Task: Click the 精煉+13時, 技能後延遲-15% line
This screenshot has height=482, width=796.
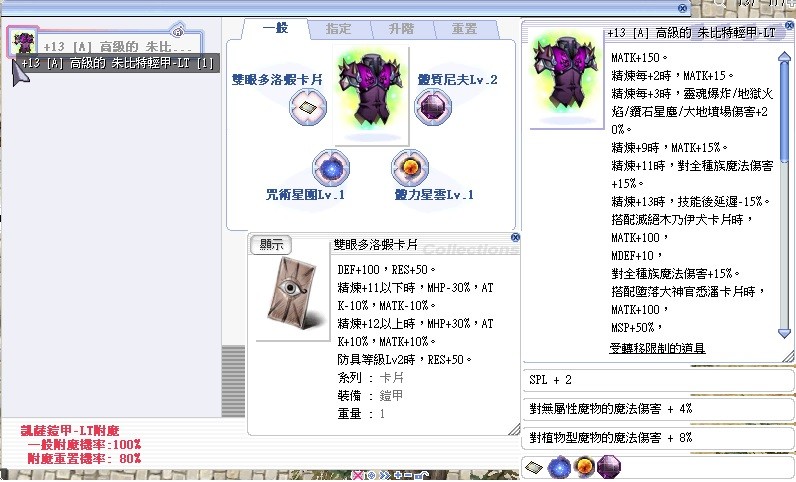Action: click(690, 202)
